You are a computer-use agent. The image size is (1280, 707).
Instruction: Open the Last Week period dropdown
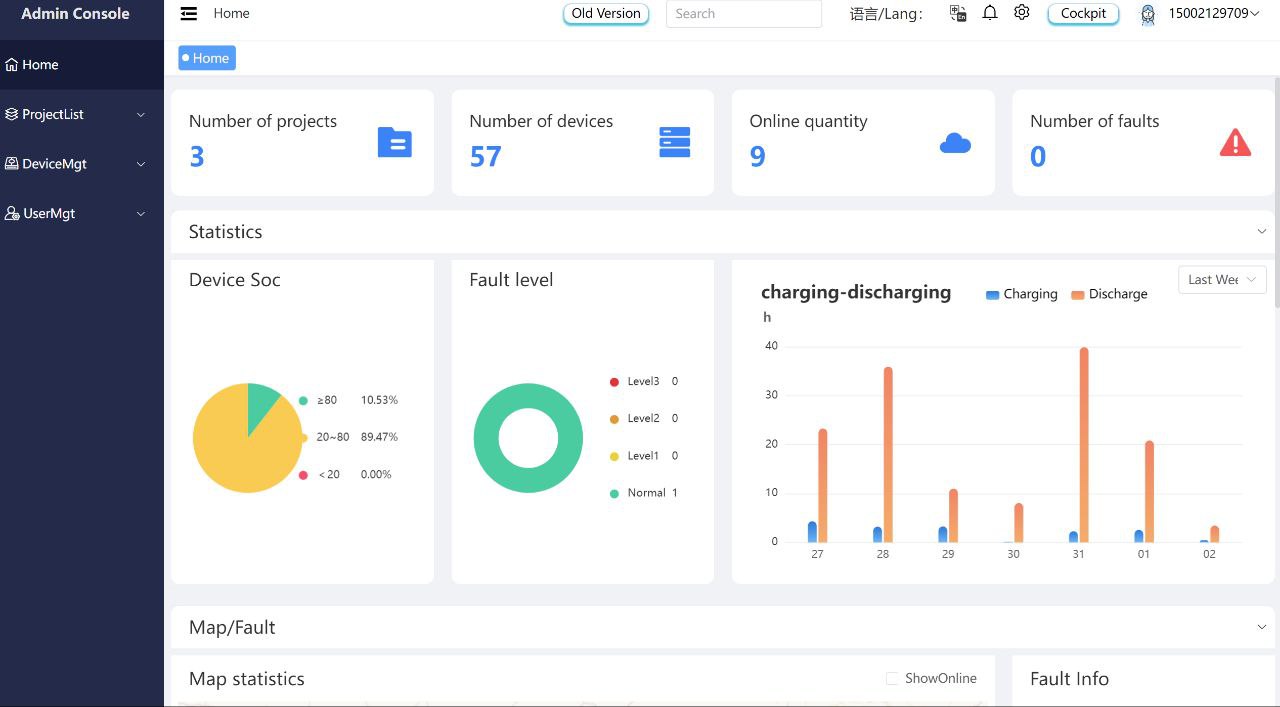1222,280
